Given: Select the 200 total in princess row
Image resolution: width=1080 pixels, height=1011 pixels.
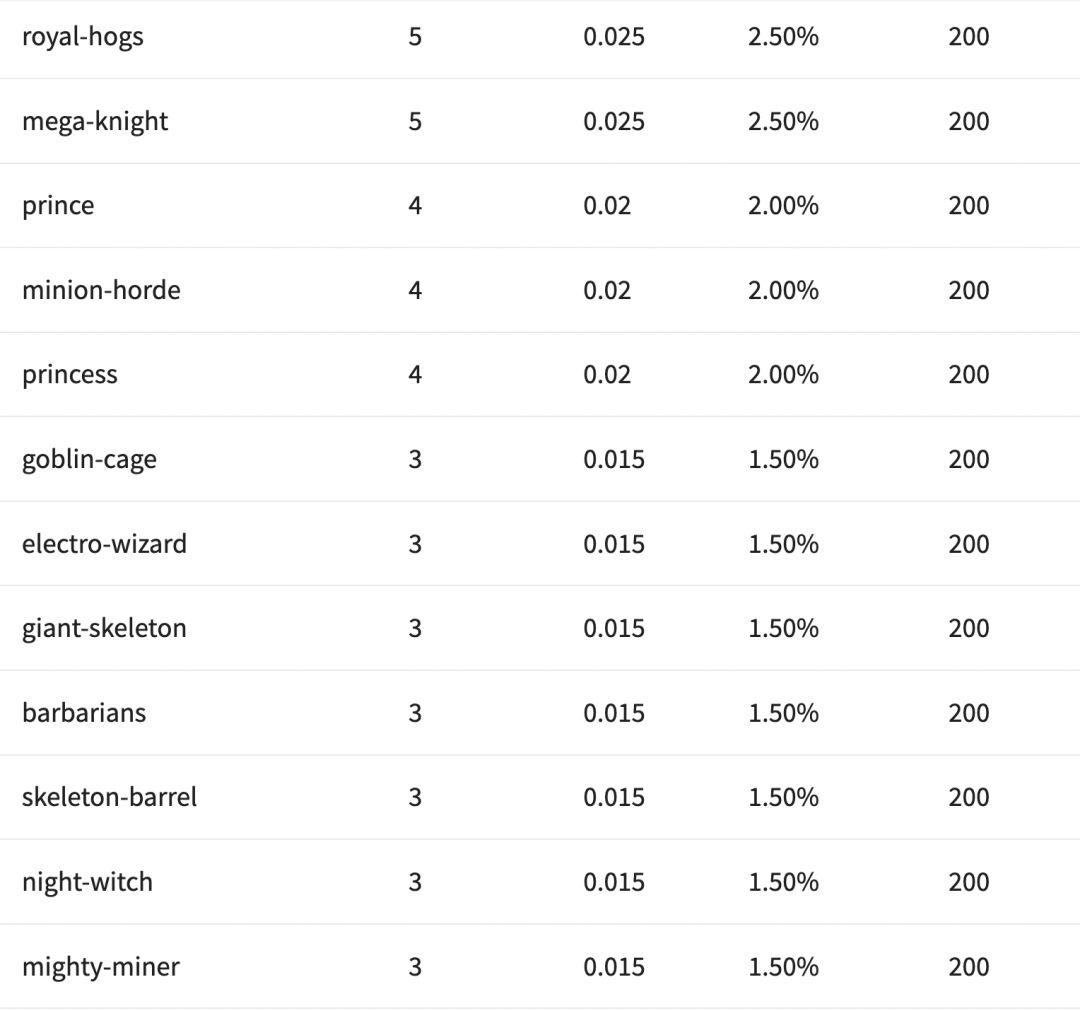Looking at the screenshot, I should tap(968, 375).
